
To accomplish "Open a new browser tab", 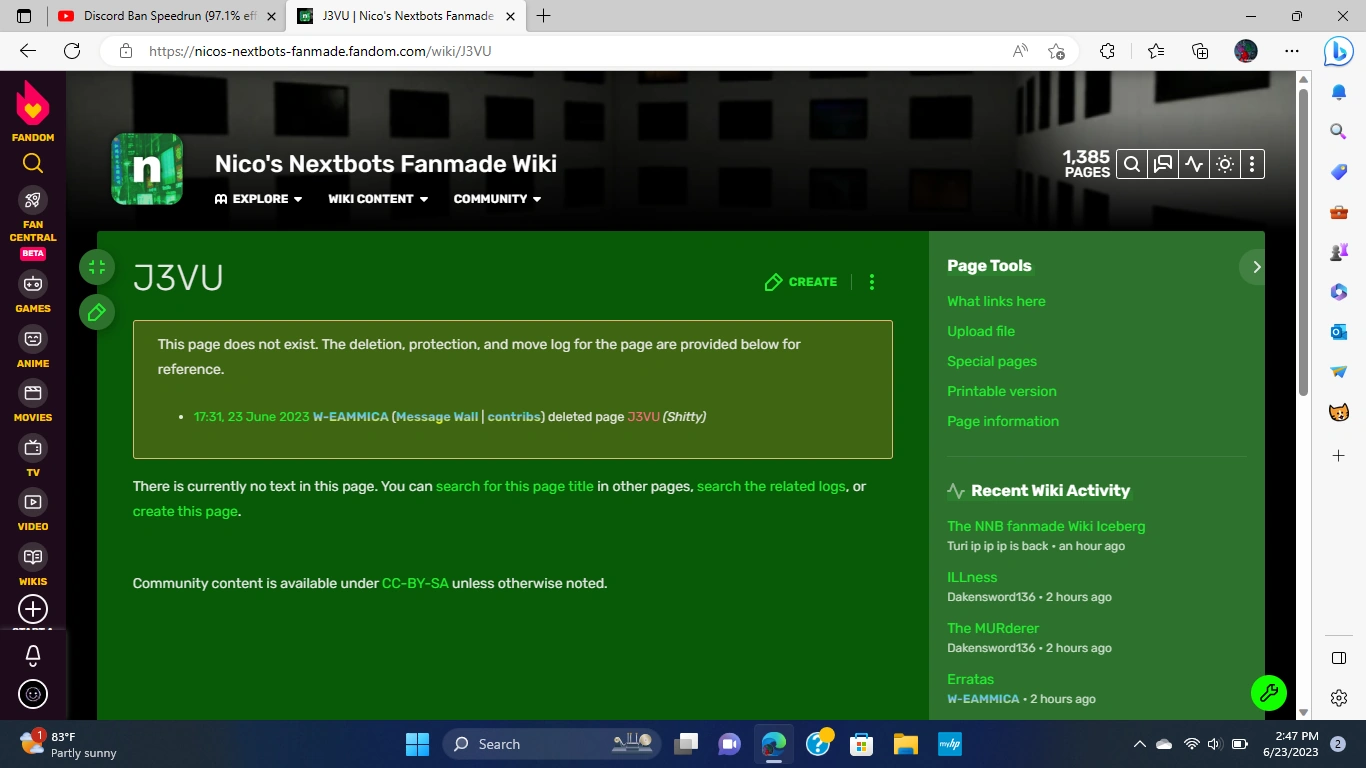I will pos(544,16).
